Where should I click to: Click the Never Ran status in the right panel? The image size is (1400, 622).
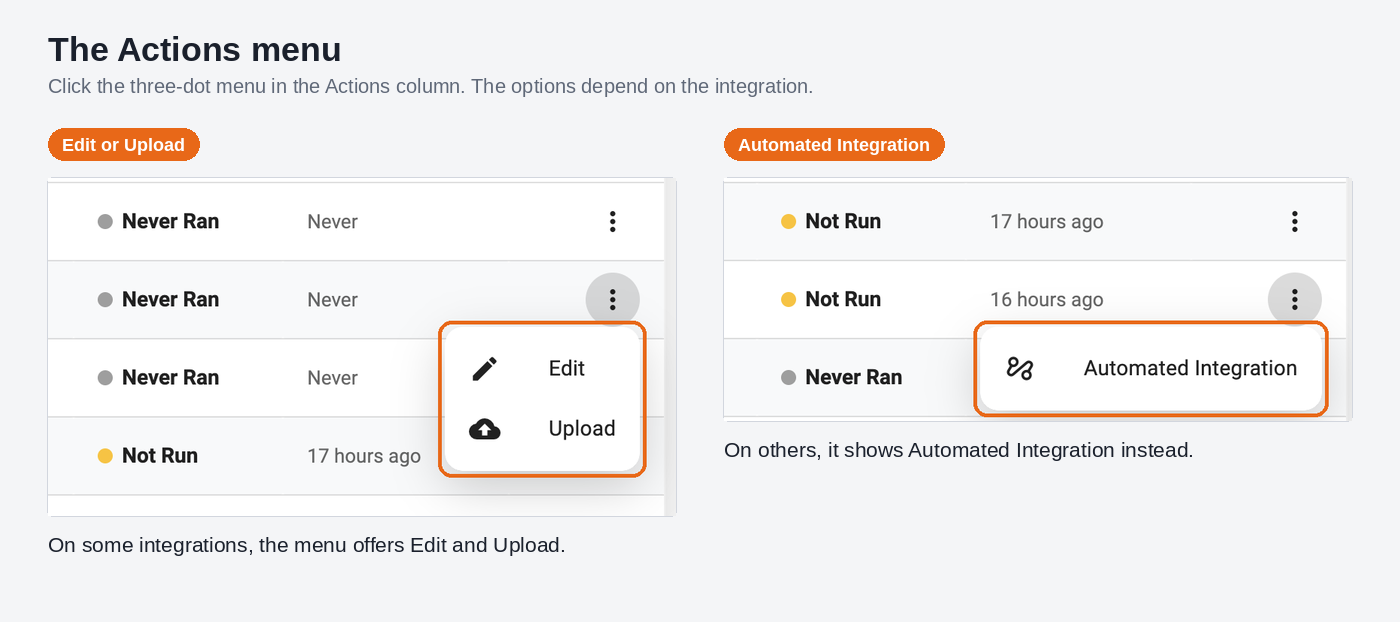(854, 378)
